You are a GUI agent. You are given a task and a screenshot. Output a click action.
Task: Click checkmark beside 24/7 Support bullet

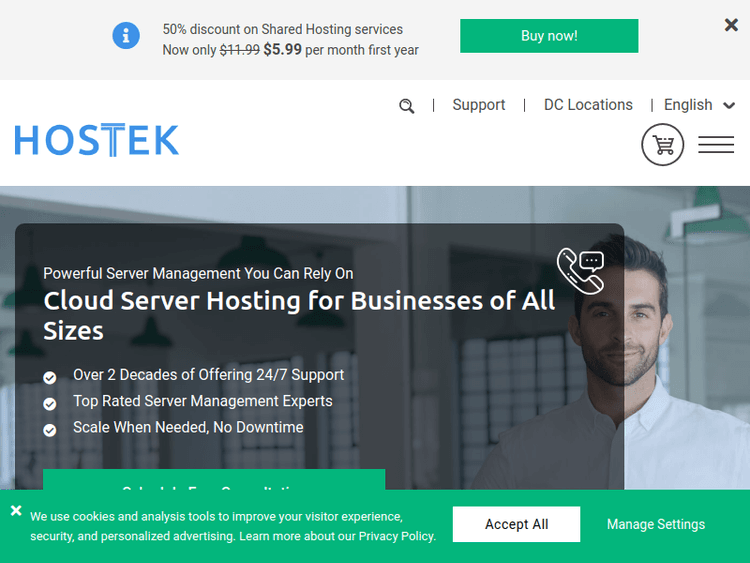pos(50,378)
